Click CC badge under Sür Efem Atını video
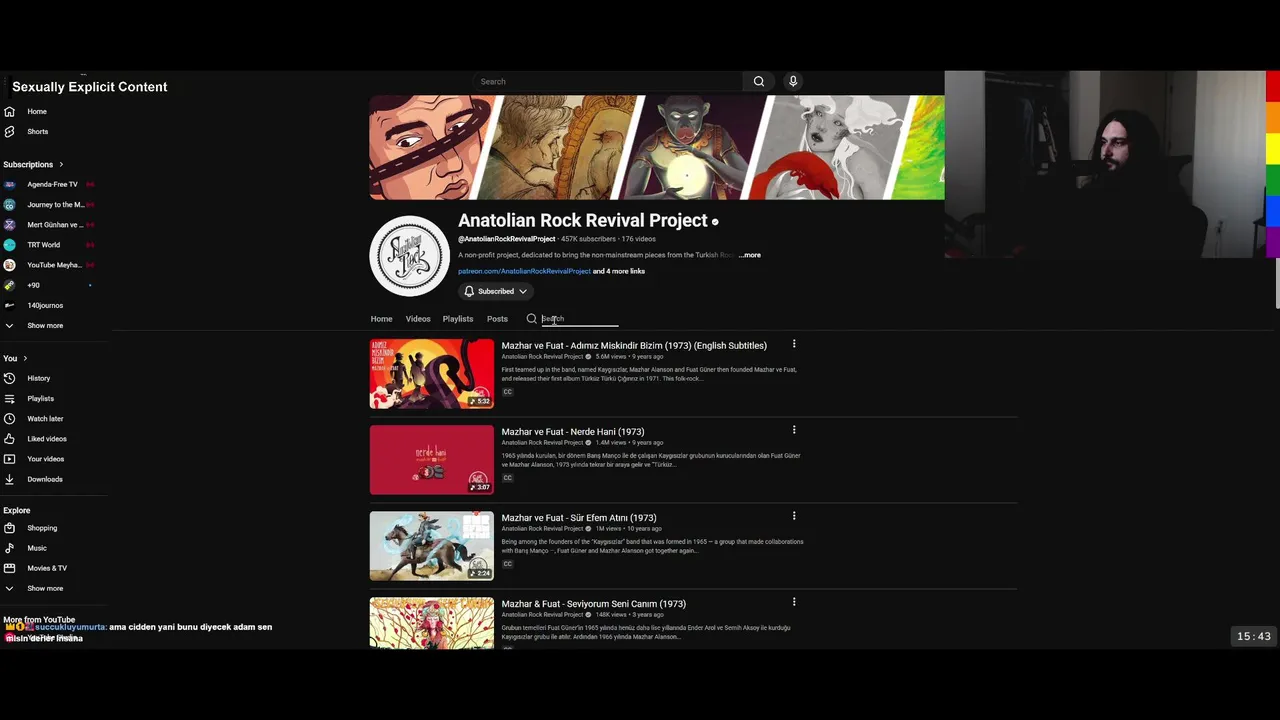Screen dimensions: 1280x720 point(508,564)
